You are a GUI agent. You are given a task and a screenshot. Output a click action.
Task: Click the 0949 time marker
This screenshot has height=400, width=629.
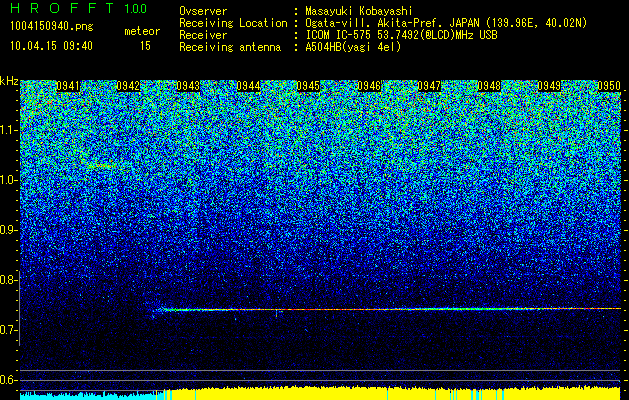click(x=550, y=86)
